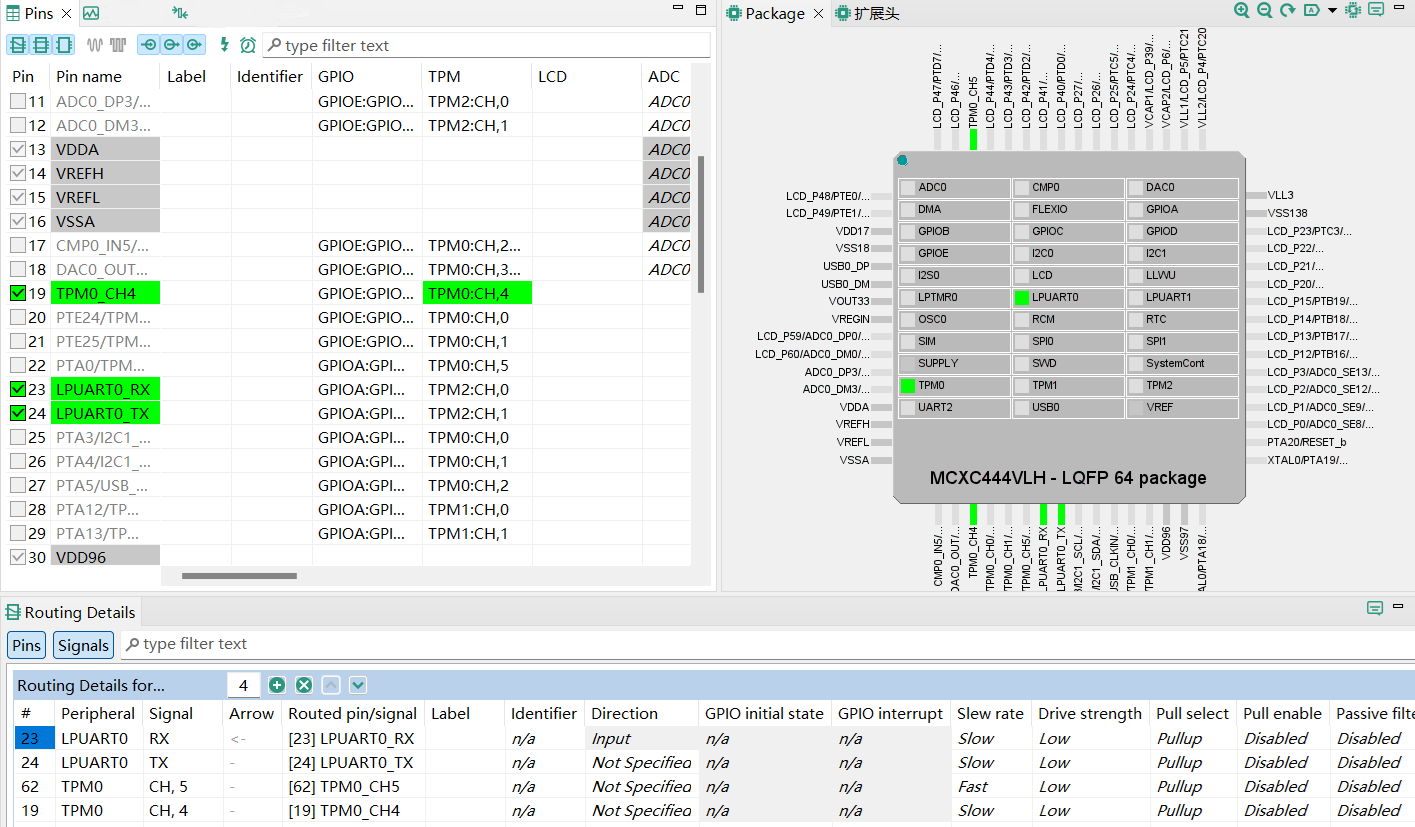Click the alarm clock icon in Pins toolbar

click(x=248, y=45)
